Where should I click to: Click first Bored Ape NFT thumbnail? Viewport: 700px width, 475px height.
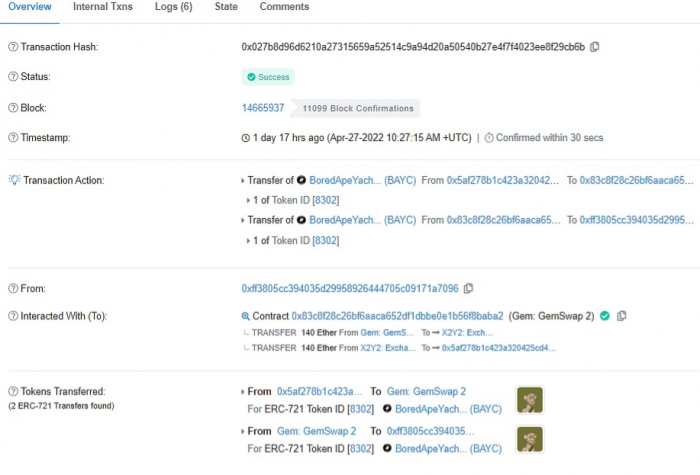[530, 400]
